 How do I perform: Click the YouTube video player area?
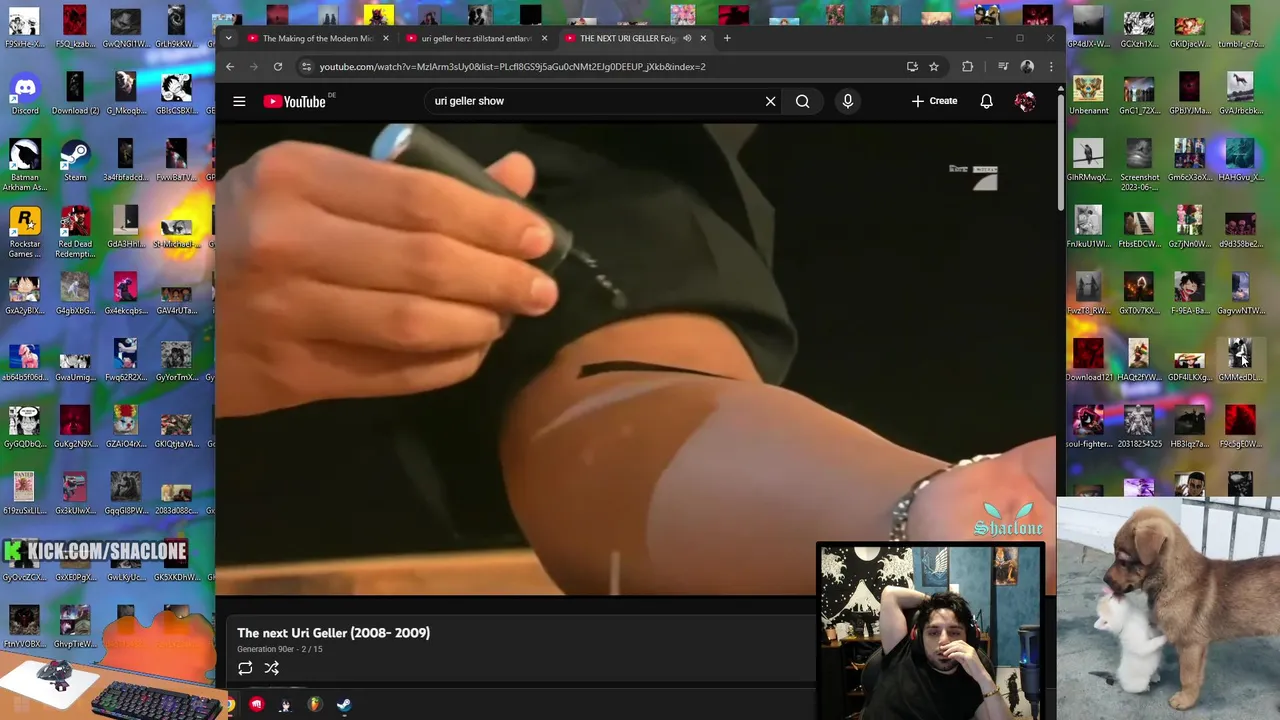pos(635,358)
